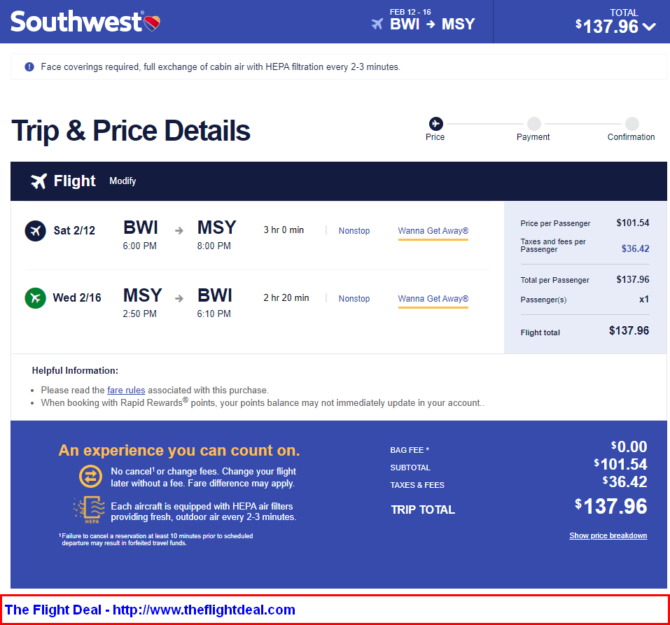
Task: Click Show price breakdown link
Action: point(608,536)
